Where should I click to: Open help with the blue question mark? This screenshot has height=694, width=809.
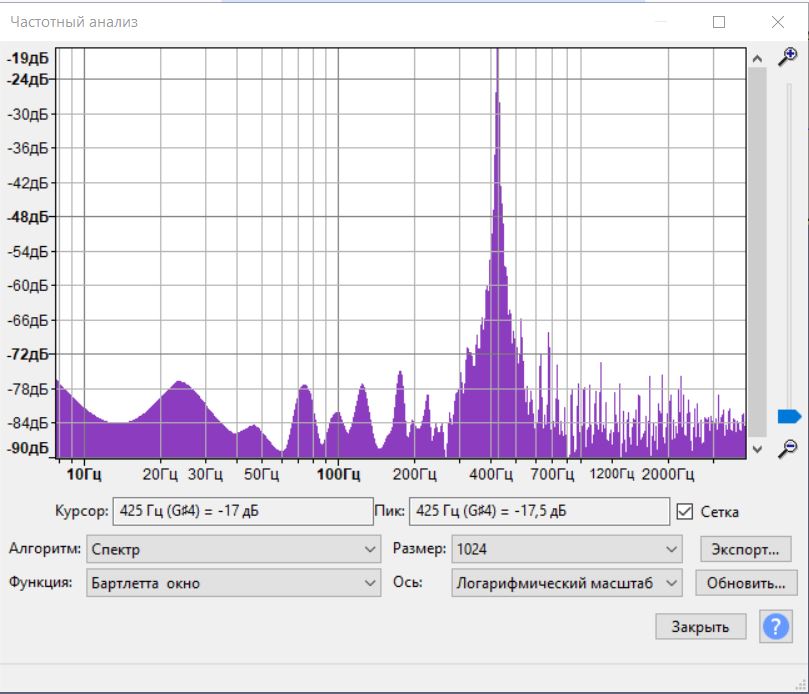pyautogui.click(x=776, y=627)
